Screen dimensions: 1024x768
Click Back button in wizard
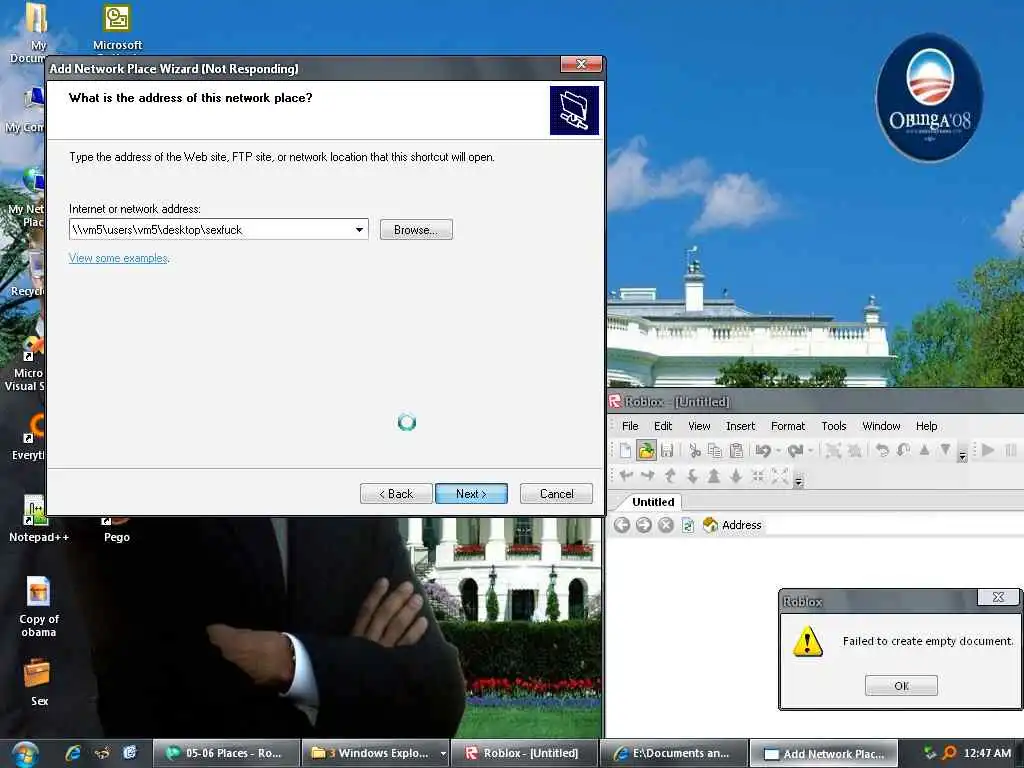396,494
